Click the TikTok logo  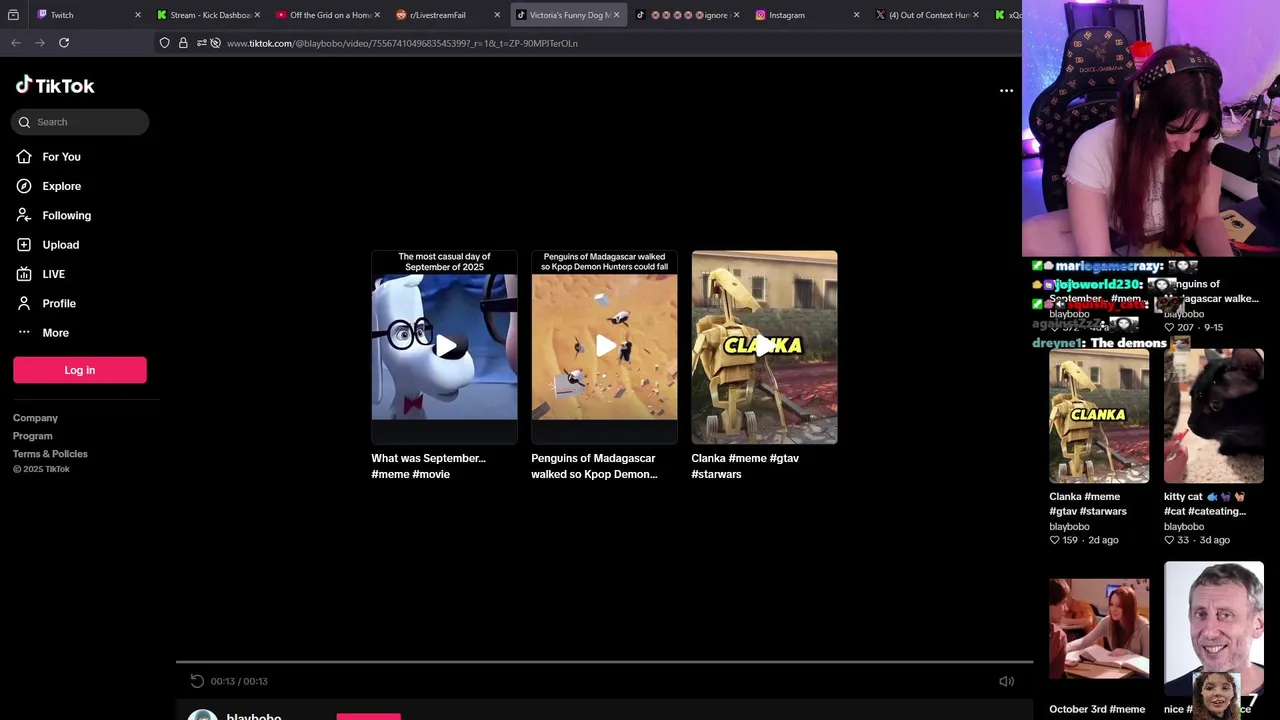55,86
